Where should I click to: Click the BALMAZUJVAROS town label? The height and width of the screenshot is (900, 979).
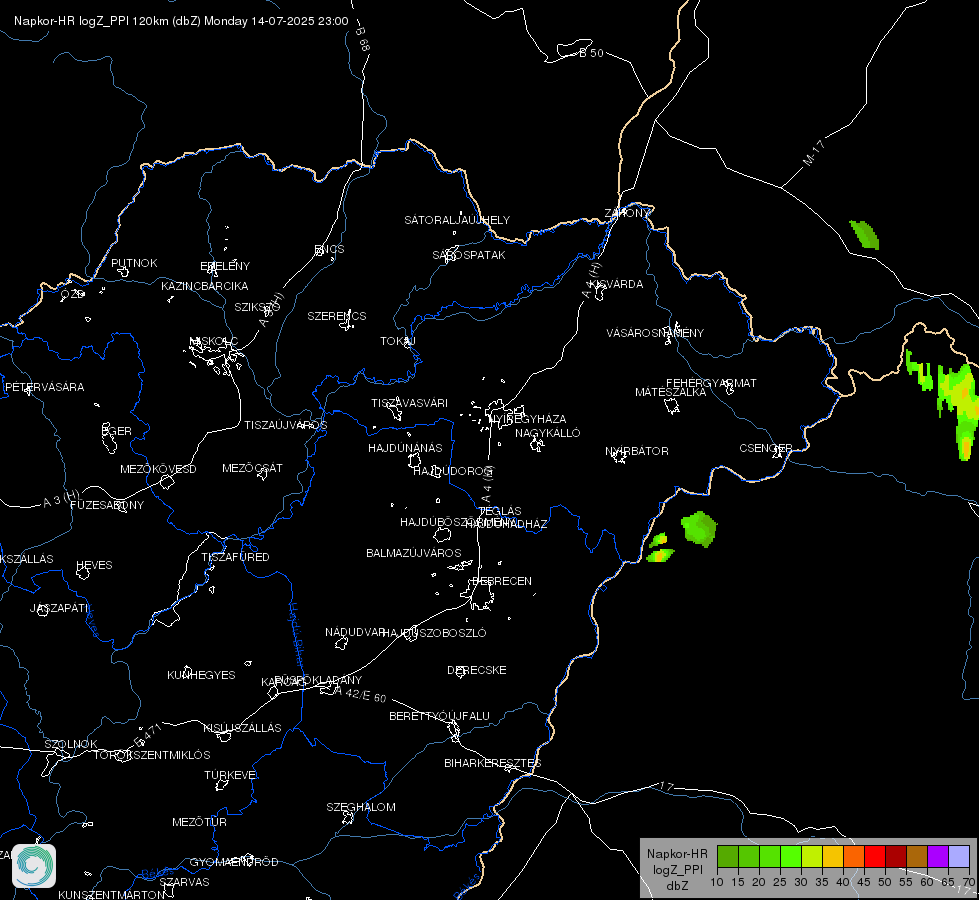coord(413,553)
